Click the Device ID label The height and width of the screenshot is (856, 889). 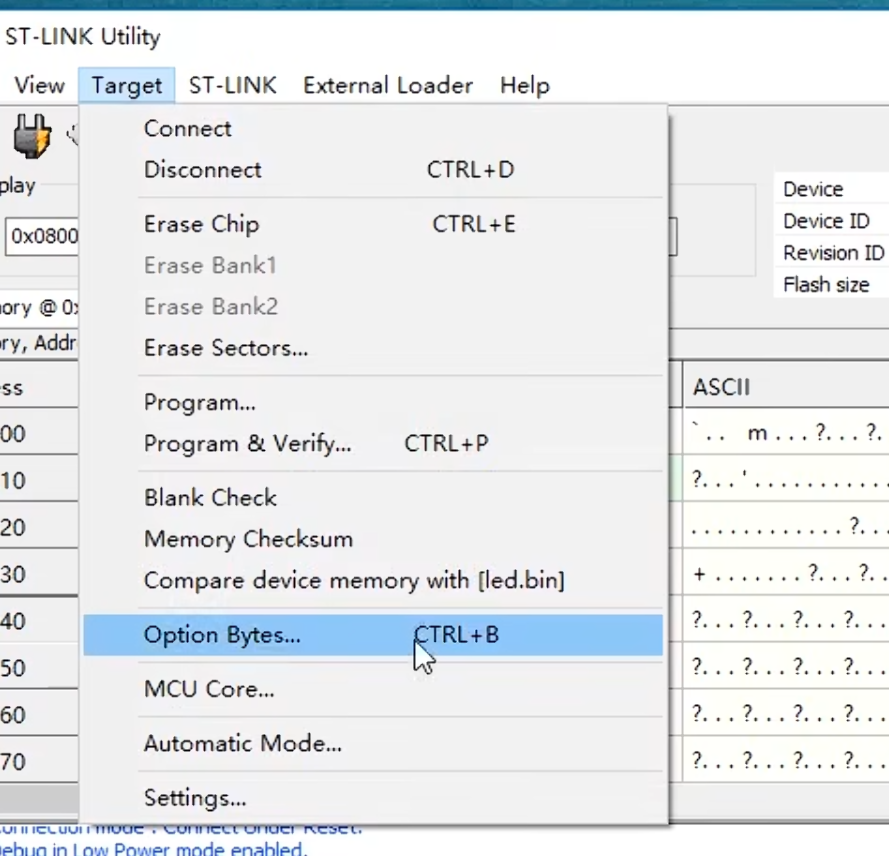(826, 221)
